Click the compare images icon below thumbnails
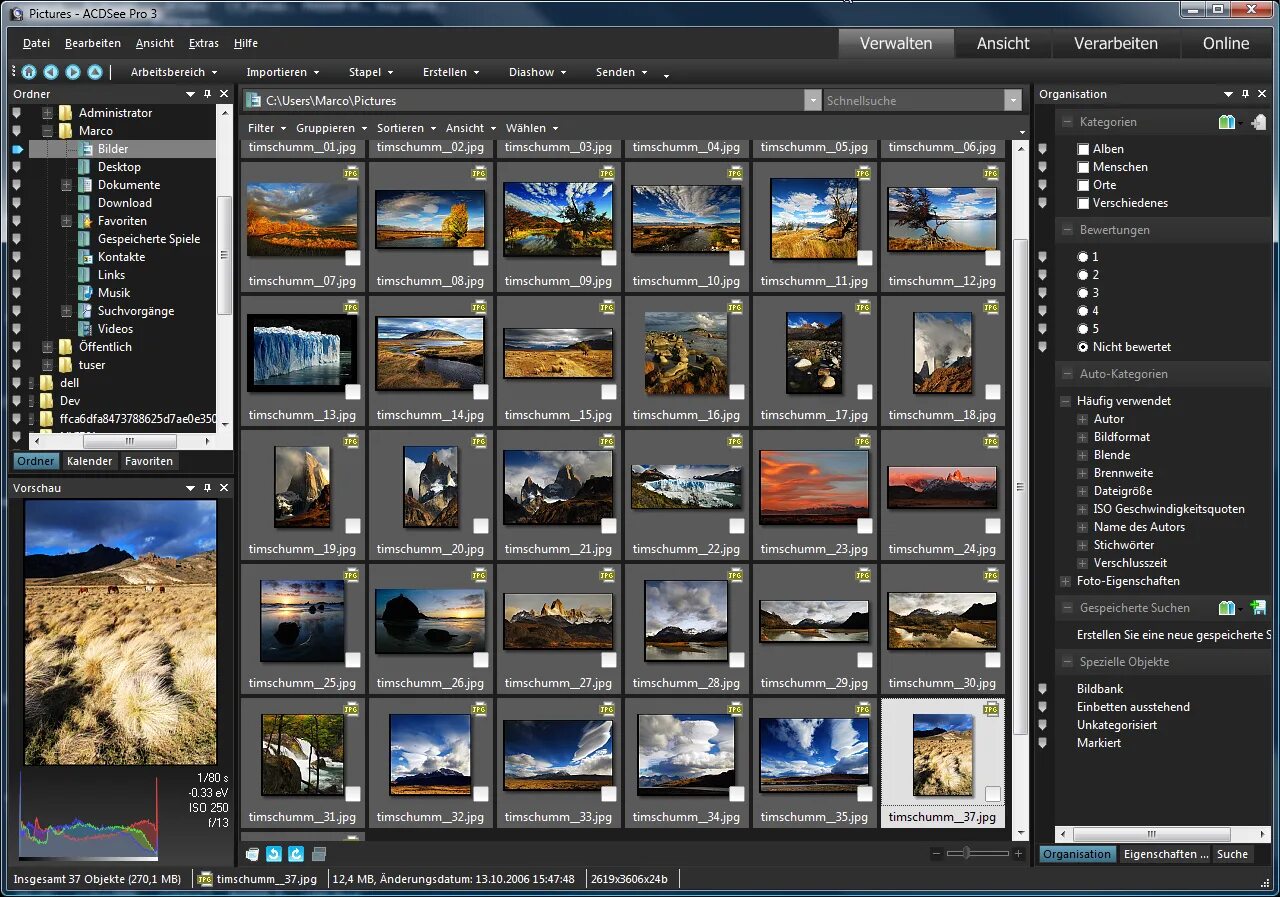The width and height of the screenshot is (1280, 897). tap(319, 854)
